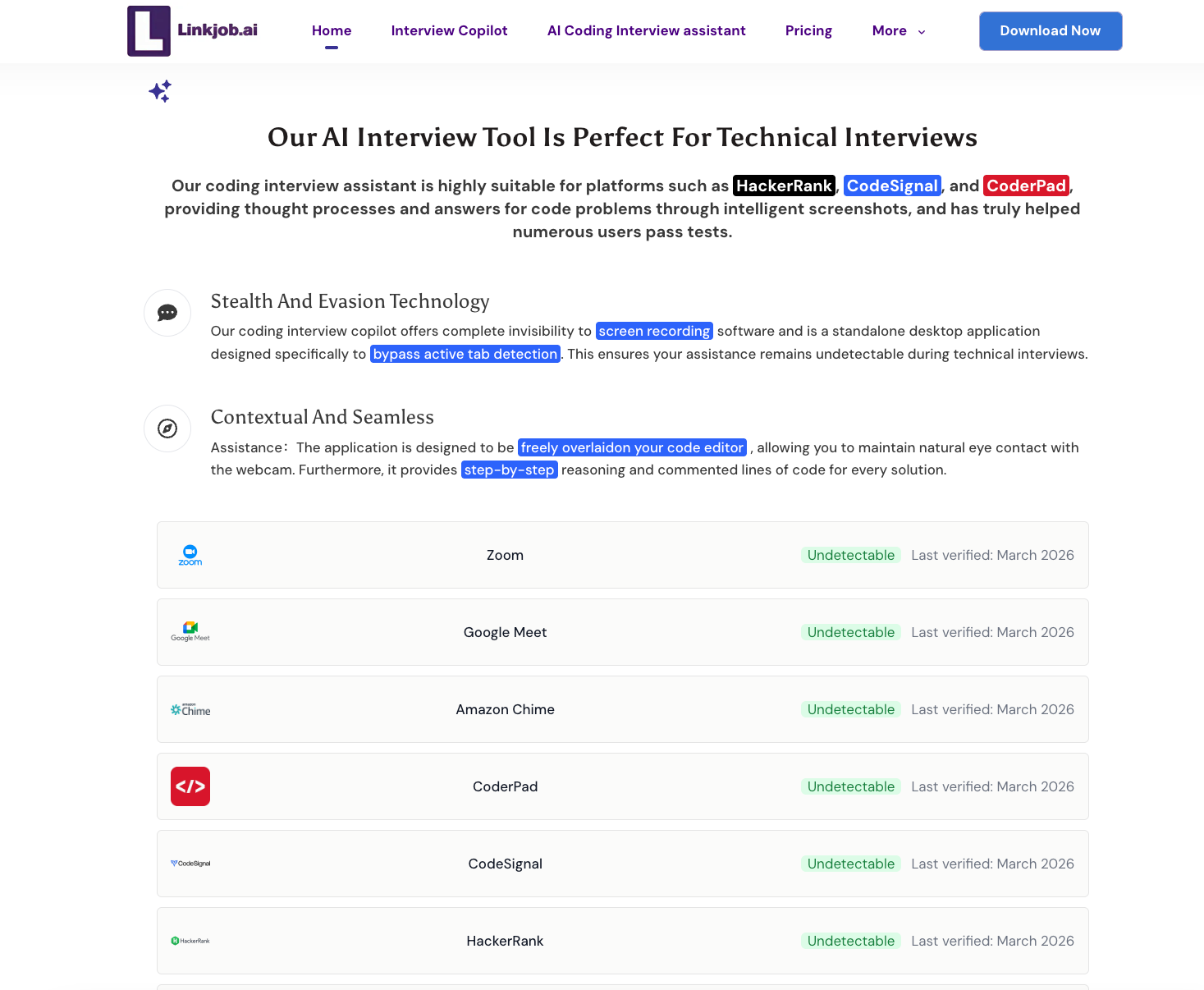Click the Undetectable badge in Zoom row
The image size is (1204, 990).
click(850, 556)
